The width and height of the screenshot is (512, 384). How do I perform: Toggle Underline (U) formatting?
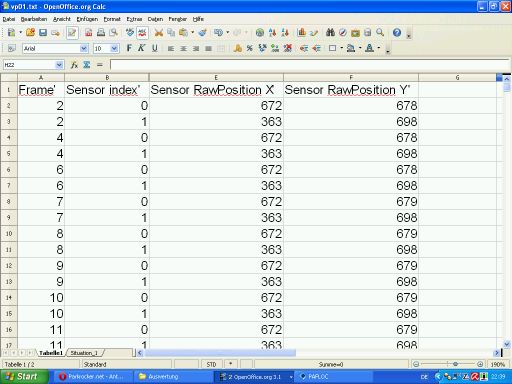(154, 48)
